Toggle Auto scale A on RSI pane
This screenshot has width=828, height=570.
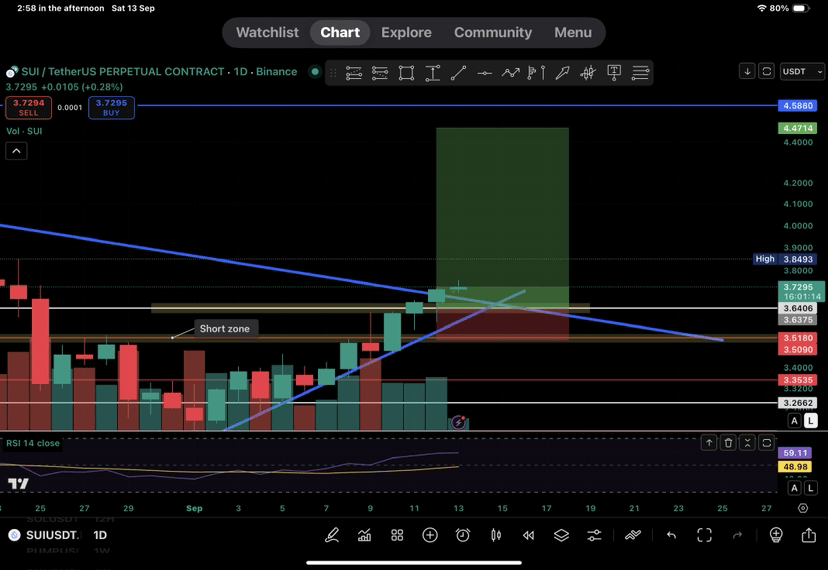(794, 488)
